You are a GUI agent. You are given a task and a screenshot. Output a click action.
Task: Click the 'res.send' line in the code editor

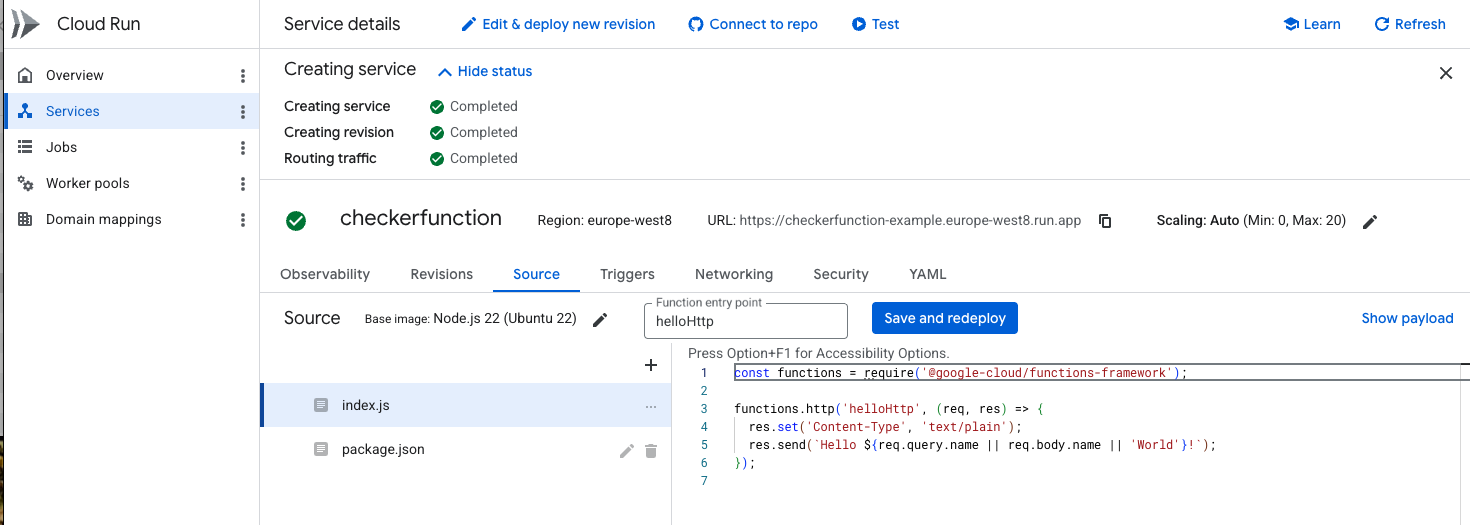982,445
